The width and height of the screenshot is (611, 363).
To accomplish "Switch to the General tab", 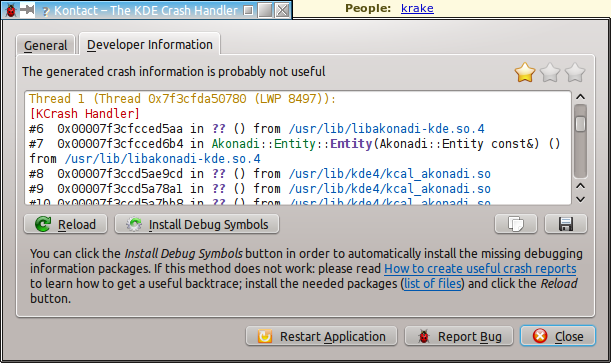I will [x=46, y=46].
